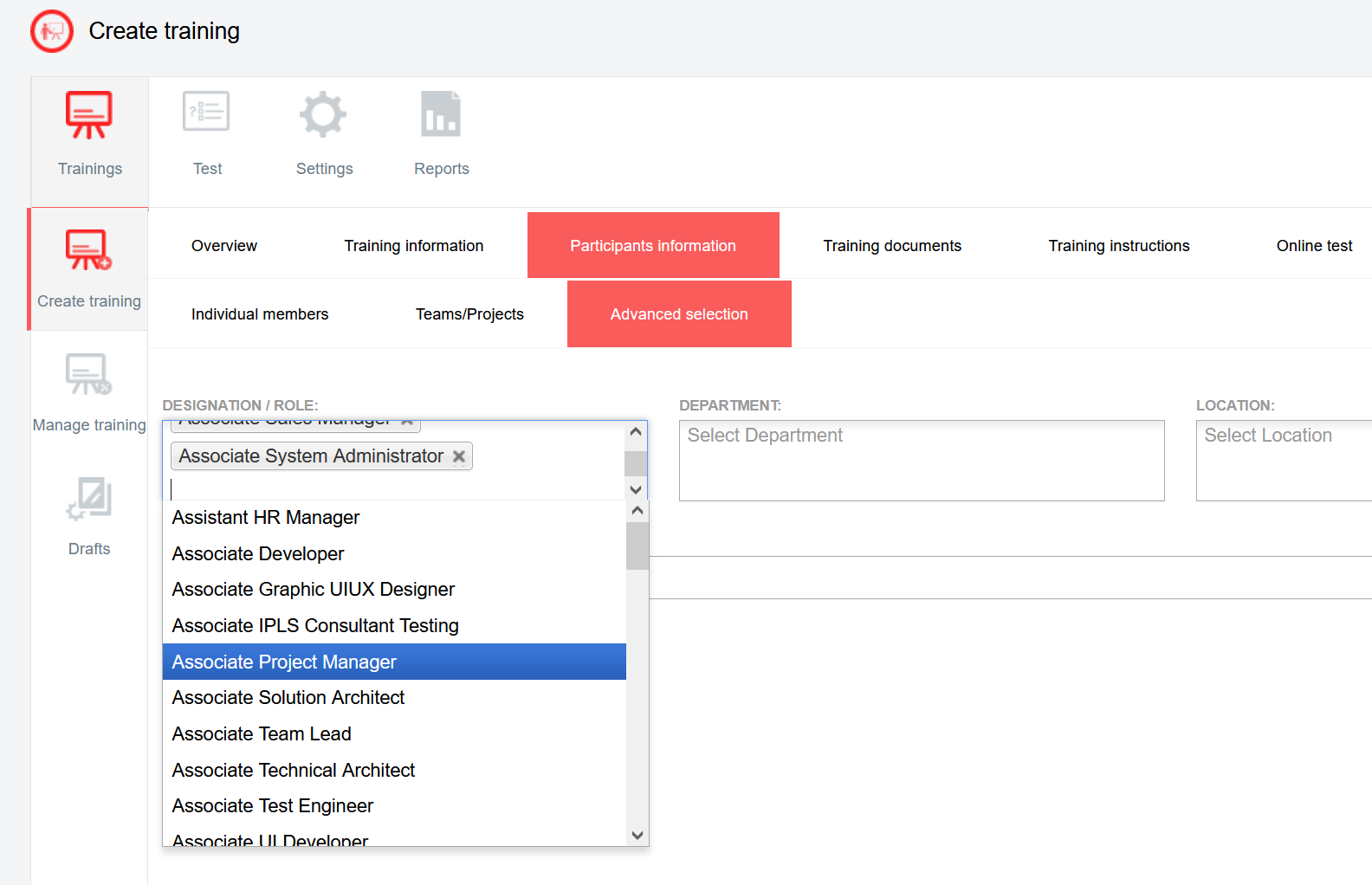Switch to the Training documents tab
This screenshot has height=885, width=1372.
coord(891,246)
